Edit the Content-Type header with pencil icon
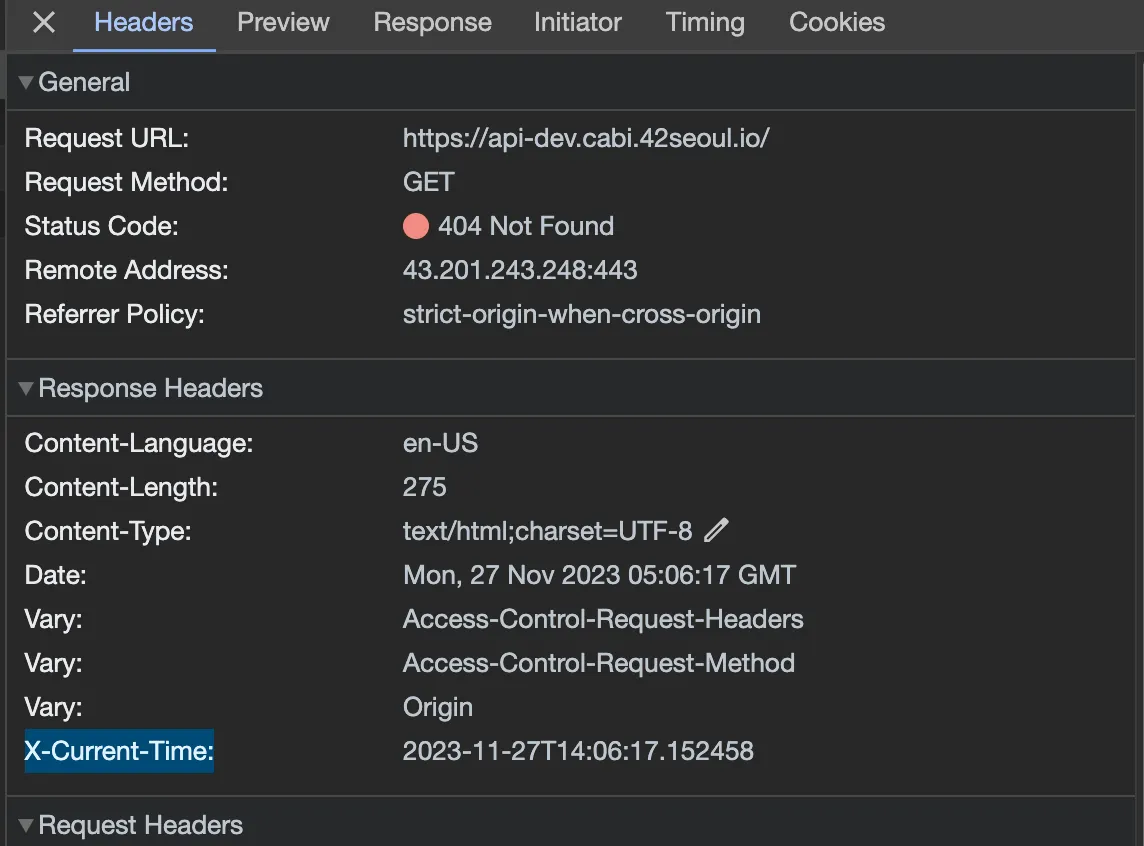Screen dimensions: 1144x846 716,531
